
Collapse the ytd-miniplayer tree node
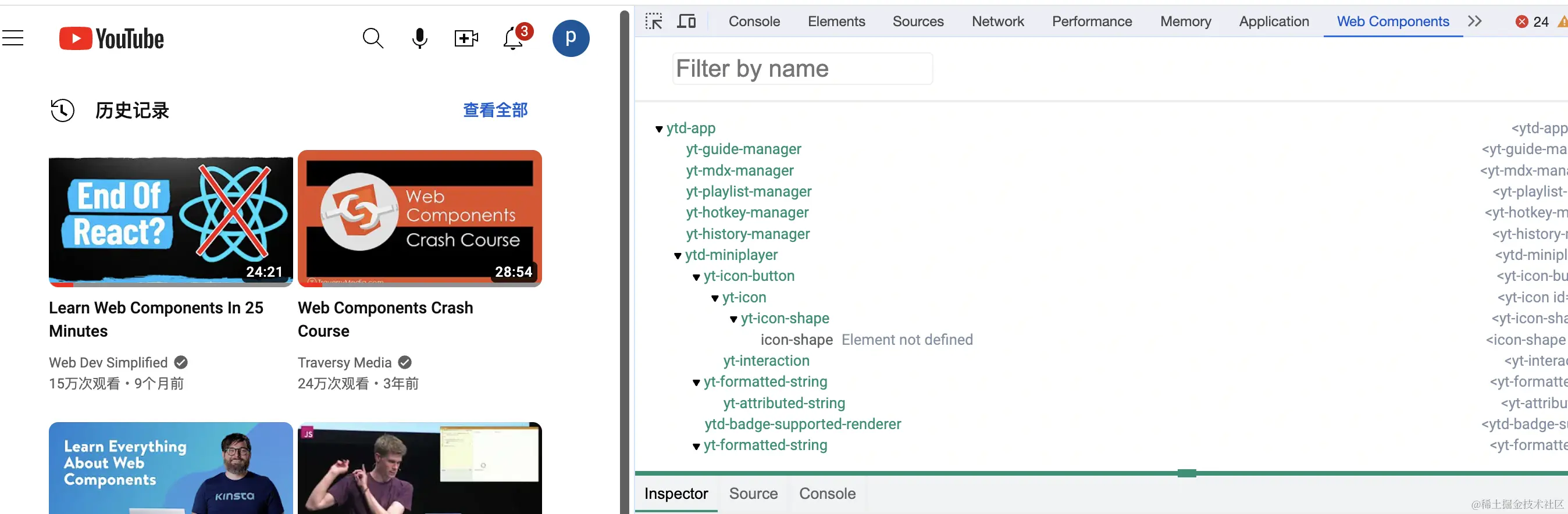[x=678, y=256]
